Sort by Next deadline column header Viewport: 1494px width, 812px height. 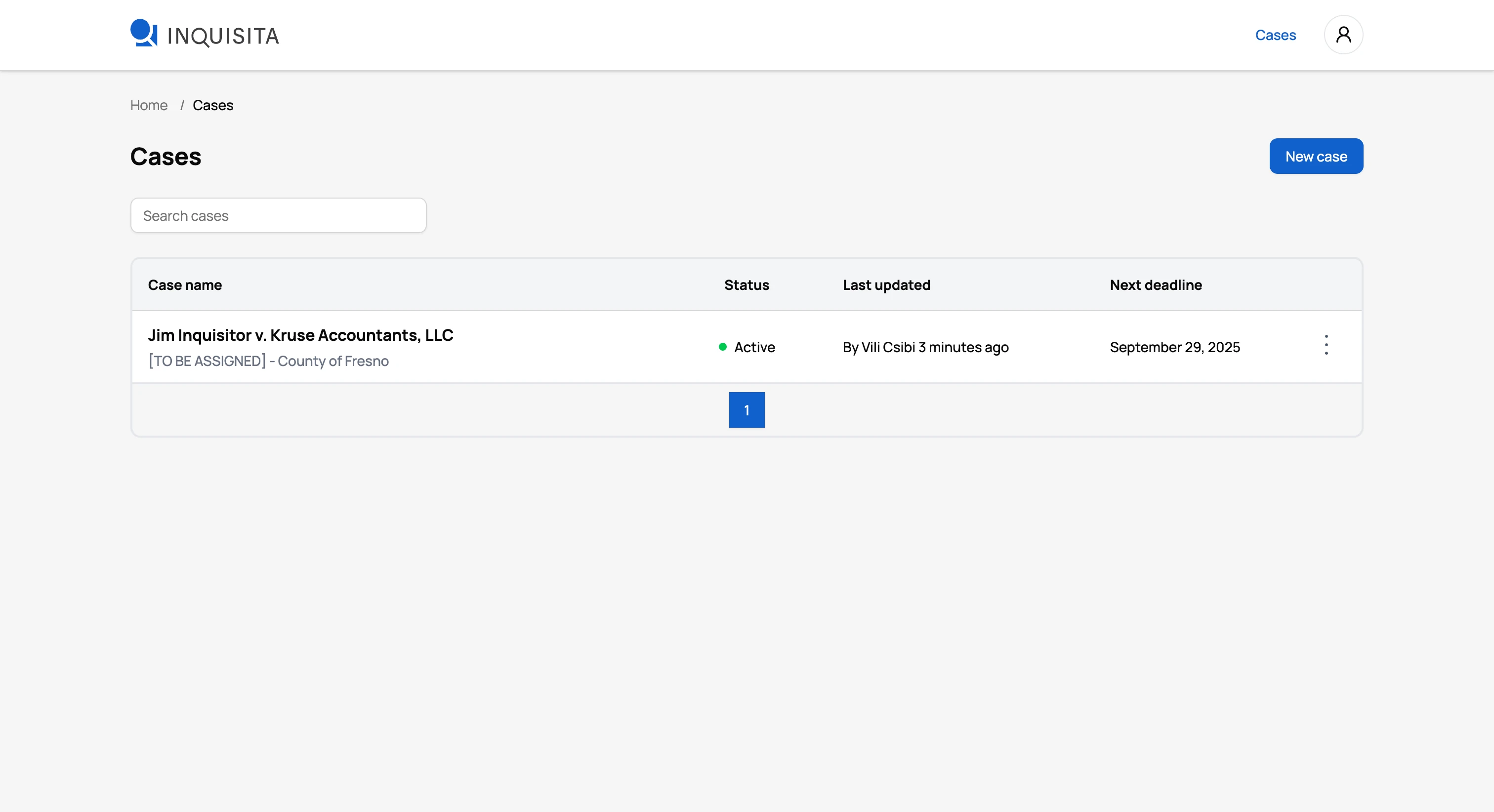[1155, 285]
